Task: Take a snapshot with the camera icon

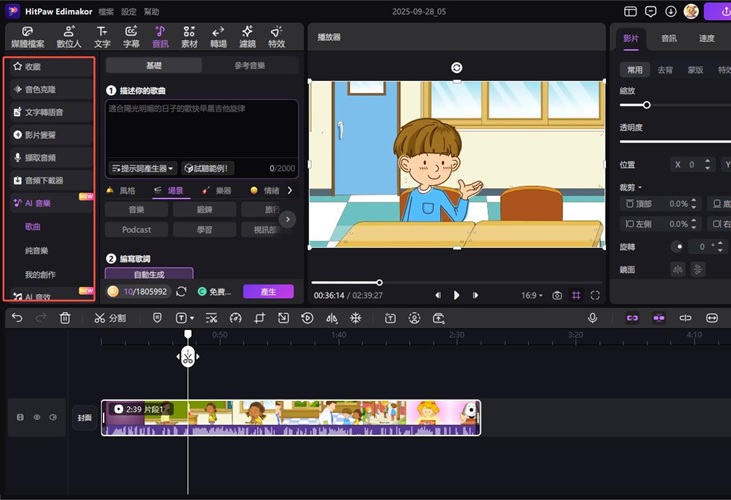Action: [557, 296]
